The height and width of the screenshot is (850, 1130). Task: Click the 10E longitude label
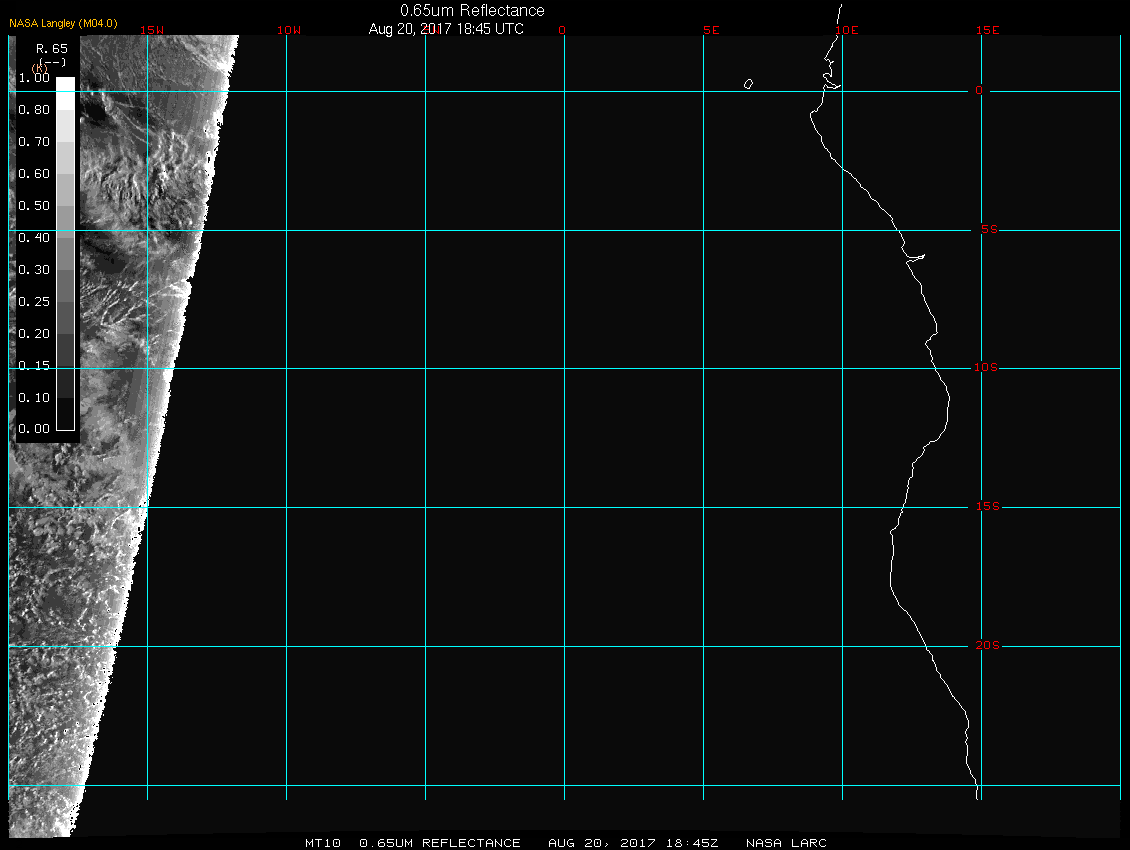click(846, 30)
